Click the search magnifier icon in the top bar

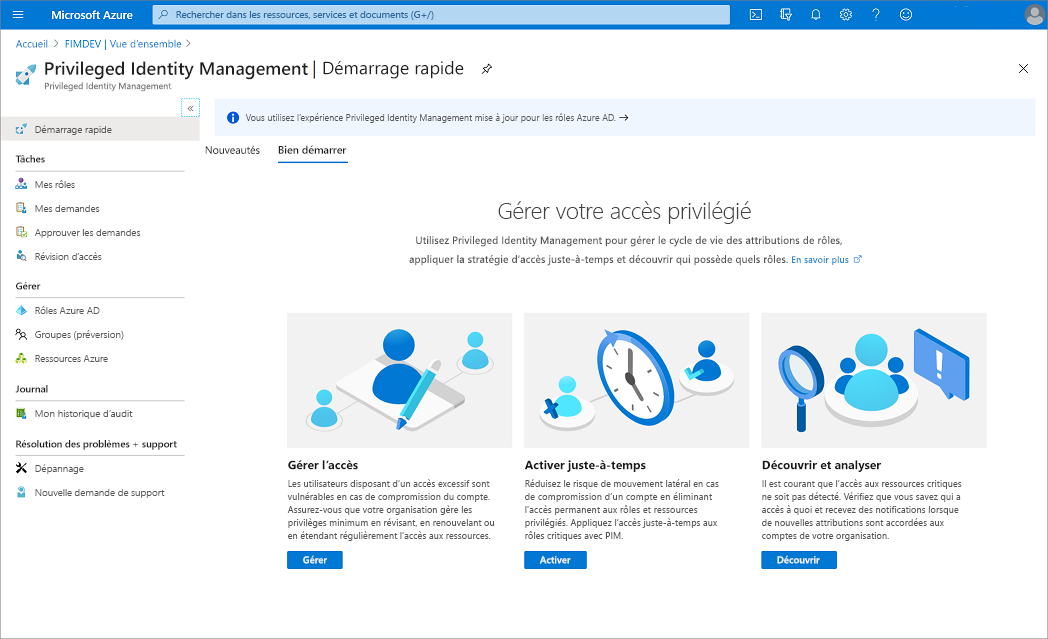163,15
